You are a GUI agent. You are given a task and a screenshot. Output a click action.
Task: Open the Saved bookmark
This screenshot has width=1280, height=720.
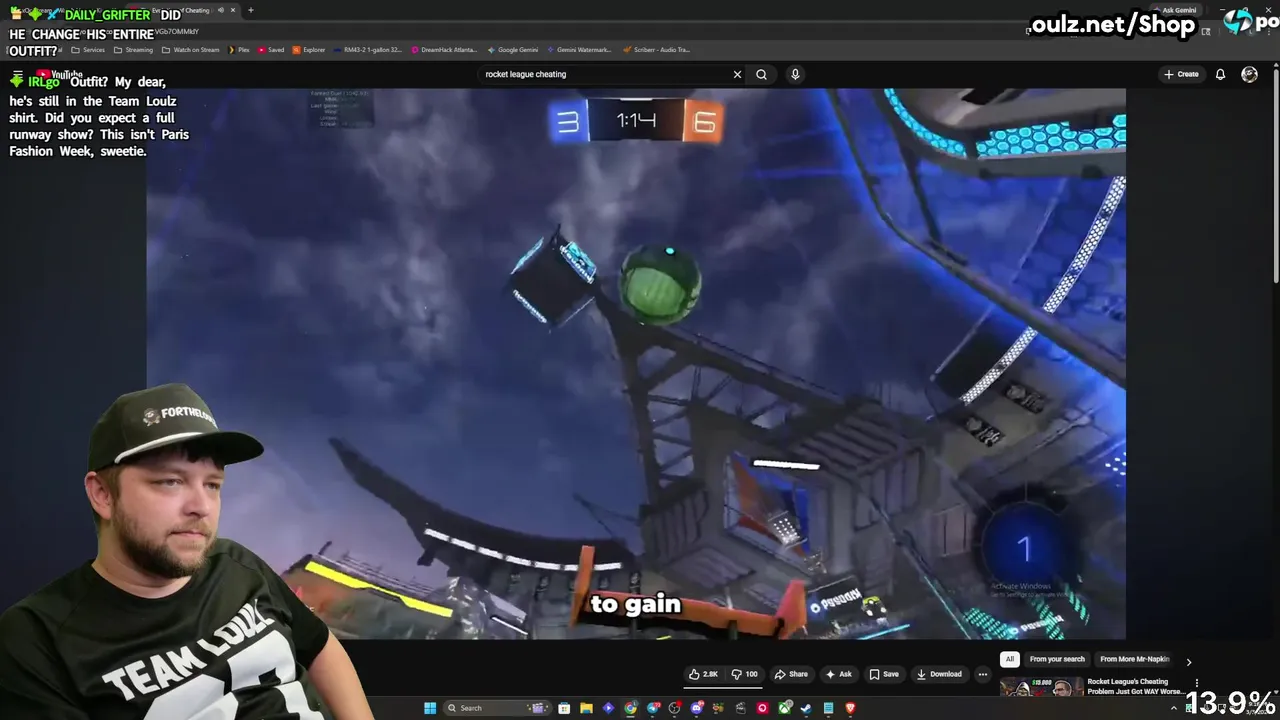coord(271,49)
